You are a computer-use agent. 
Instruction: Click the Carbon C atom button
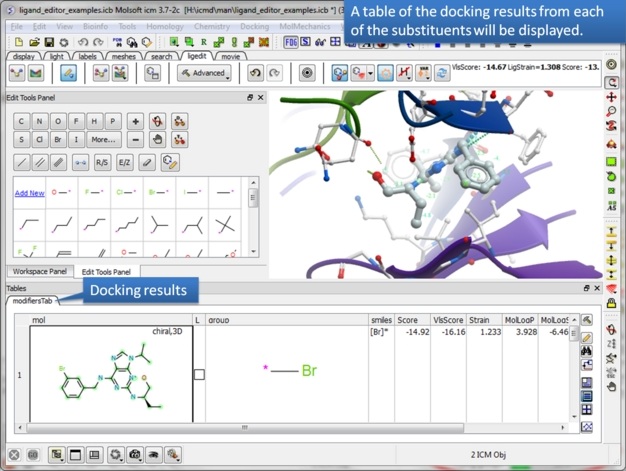[x=21, y=121]
